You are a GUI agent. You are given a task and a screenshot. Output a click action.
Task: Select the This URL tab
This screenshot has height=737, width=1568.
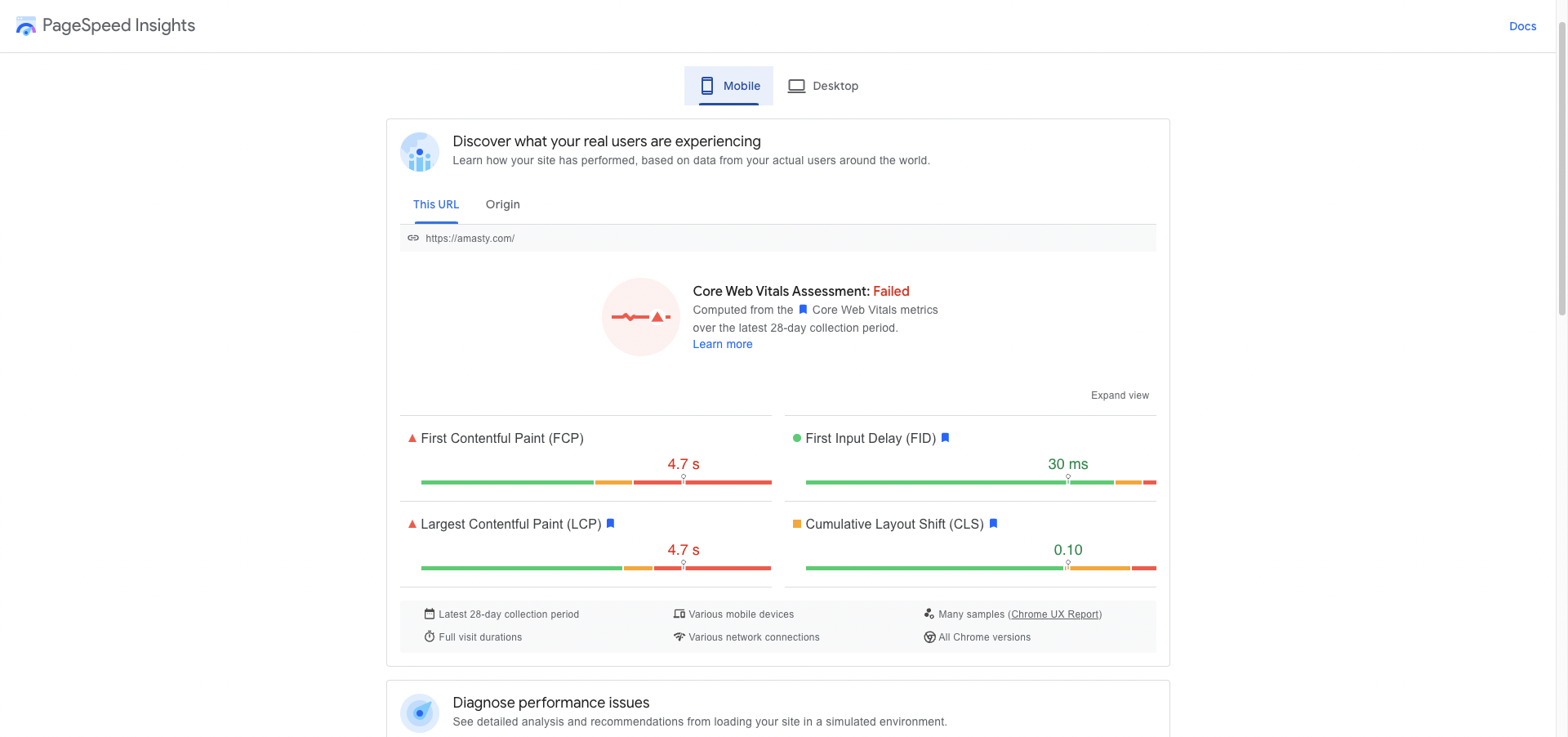tap(436, 204)
